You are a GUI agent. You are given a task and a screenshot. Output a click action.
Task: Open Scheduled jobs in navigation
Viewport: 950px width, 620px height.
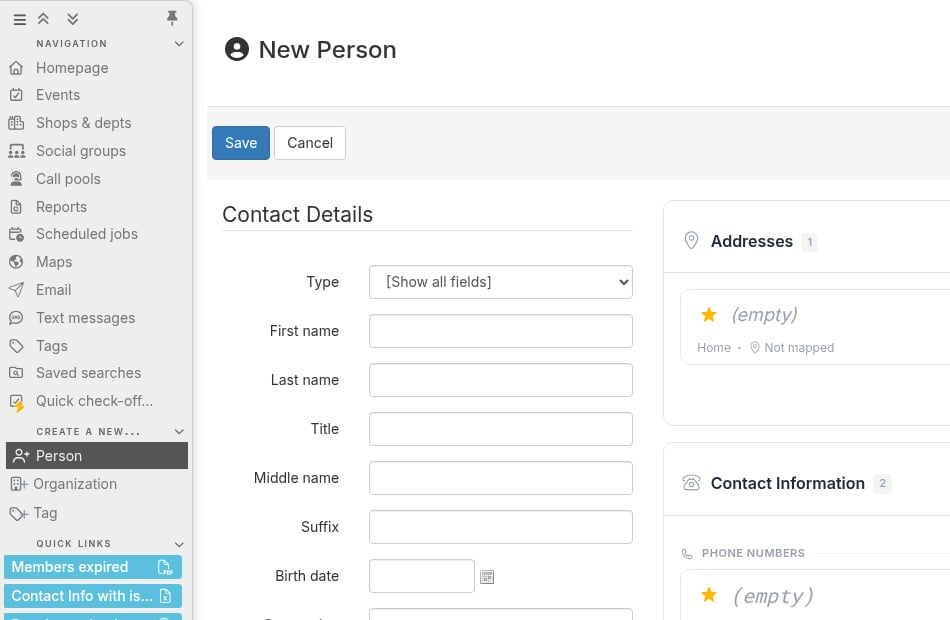pyautogui.click(x=87, y=234)
